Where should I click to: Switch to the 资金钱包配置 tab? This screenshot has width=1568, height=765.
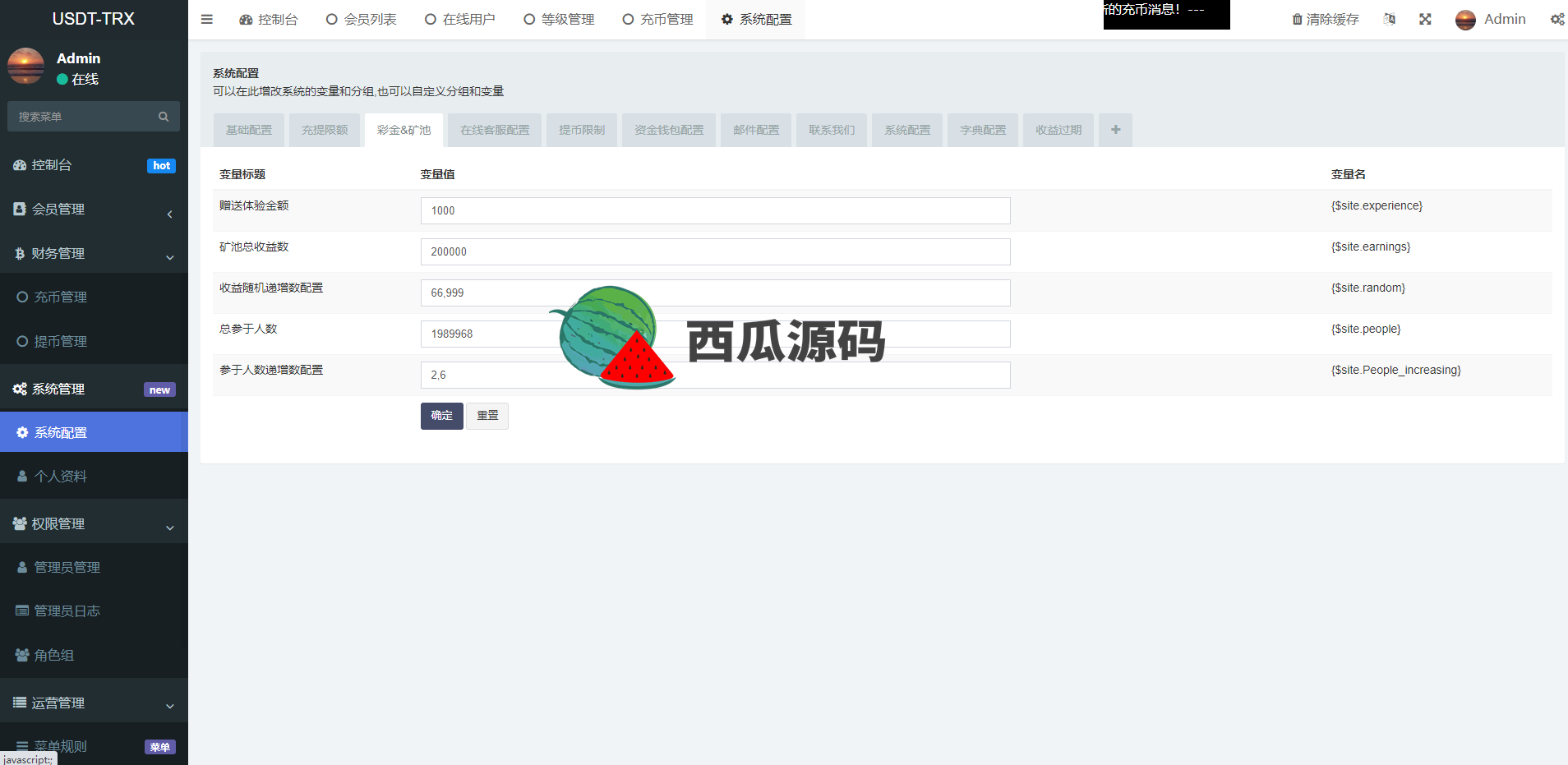pyautogui.click(x=669, y=130)
